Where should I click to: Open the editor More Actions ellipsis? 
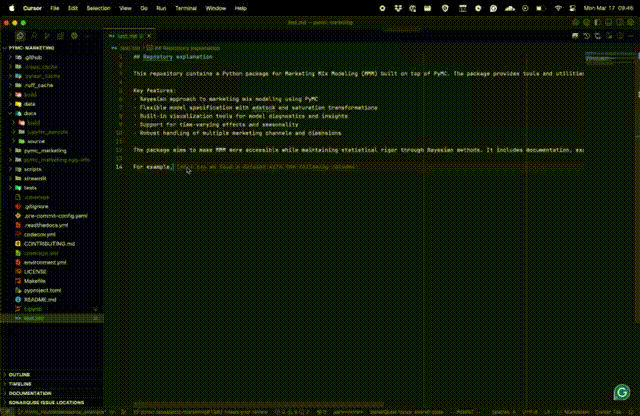[x=631, y=36]
